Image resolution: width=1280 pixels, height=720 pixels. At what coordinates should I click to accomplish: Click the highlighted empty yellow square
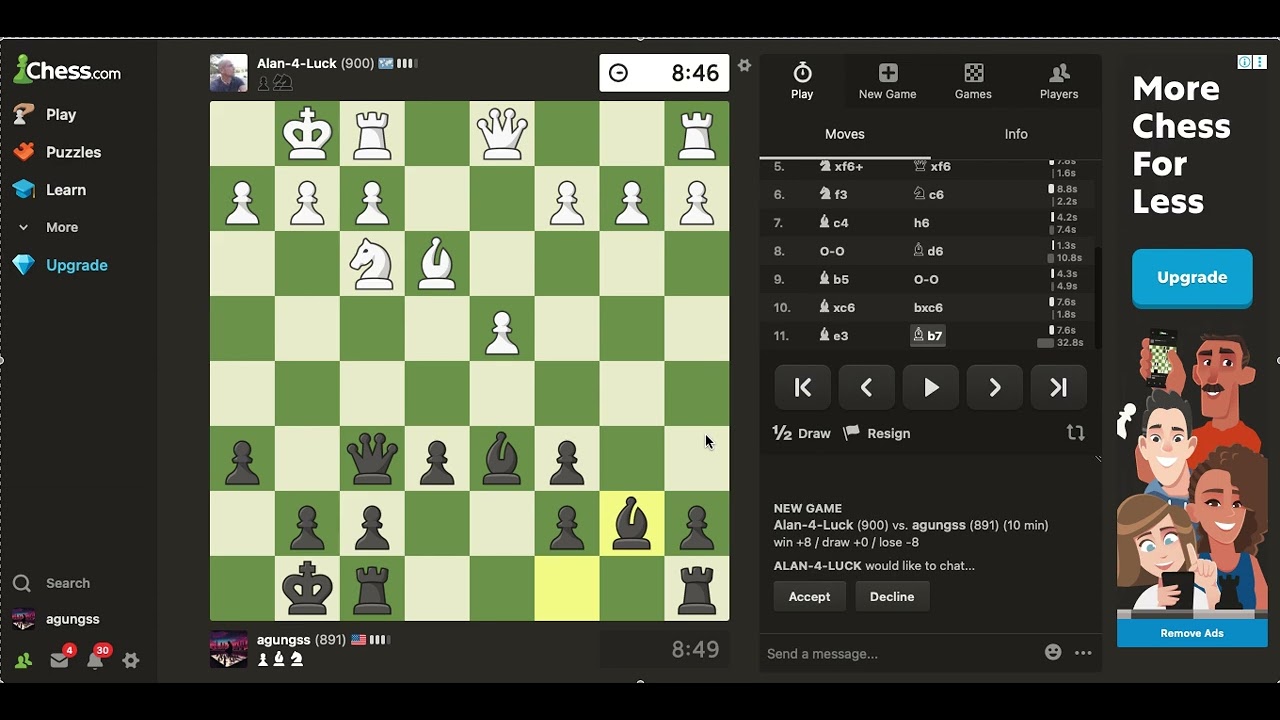[x=567, y=589]
